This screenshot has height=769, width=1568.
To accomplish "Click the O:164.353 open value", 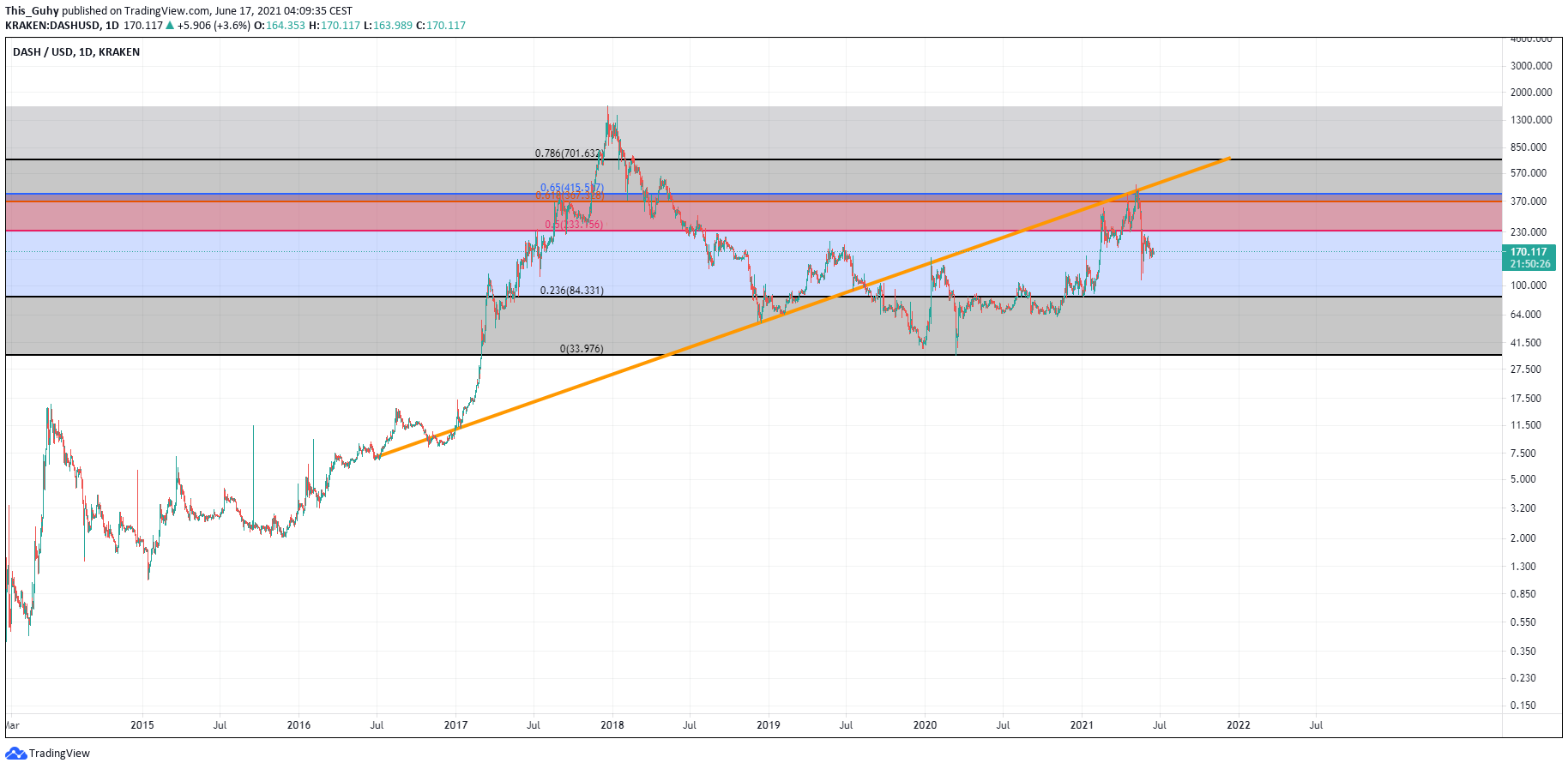I will pyautogui.click(x=280, y=26).
